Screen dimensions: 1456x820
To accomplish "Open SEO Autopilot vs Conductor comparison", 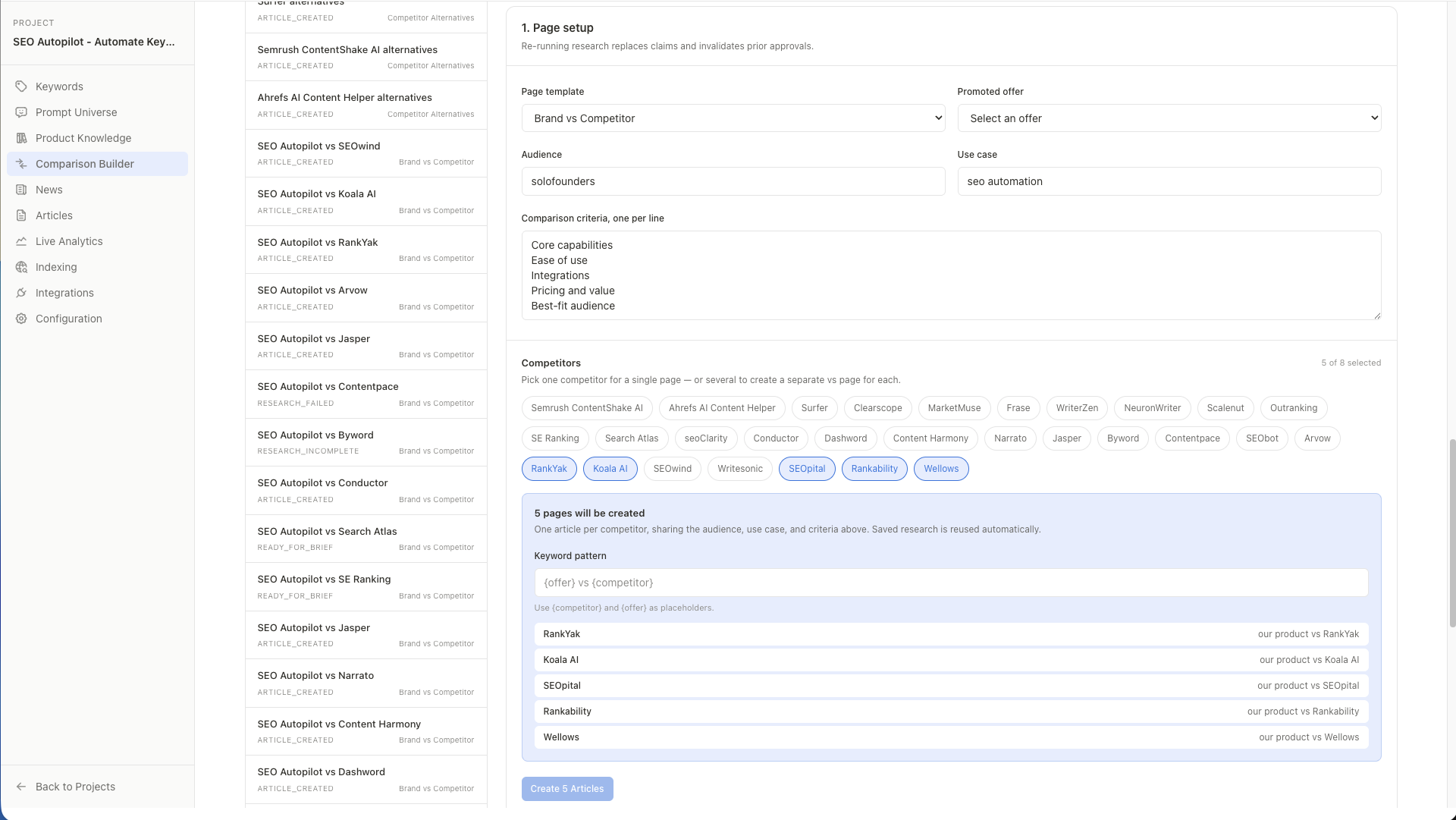I will coord(366,491).
